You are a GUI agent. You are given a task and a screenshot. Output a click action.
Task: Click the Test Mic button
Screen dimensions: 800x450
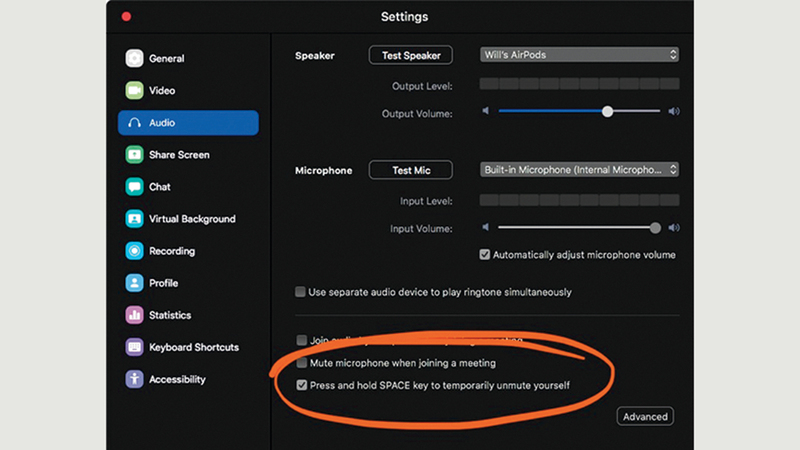(x=410, y=170)
